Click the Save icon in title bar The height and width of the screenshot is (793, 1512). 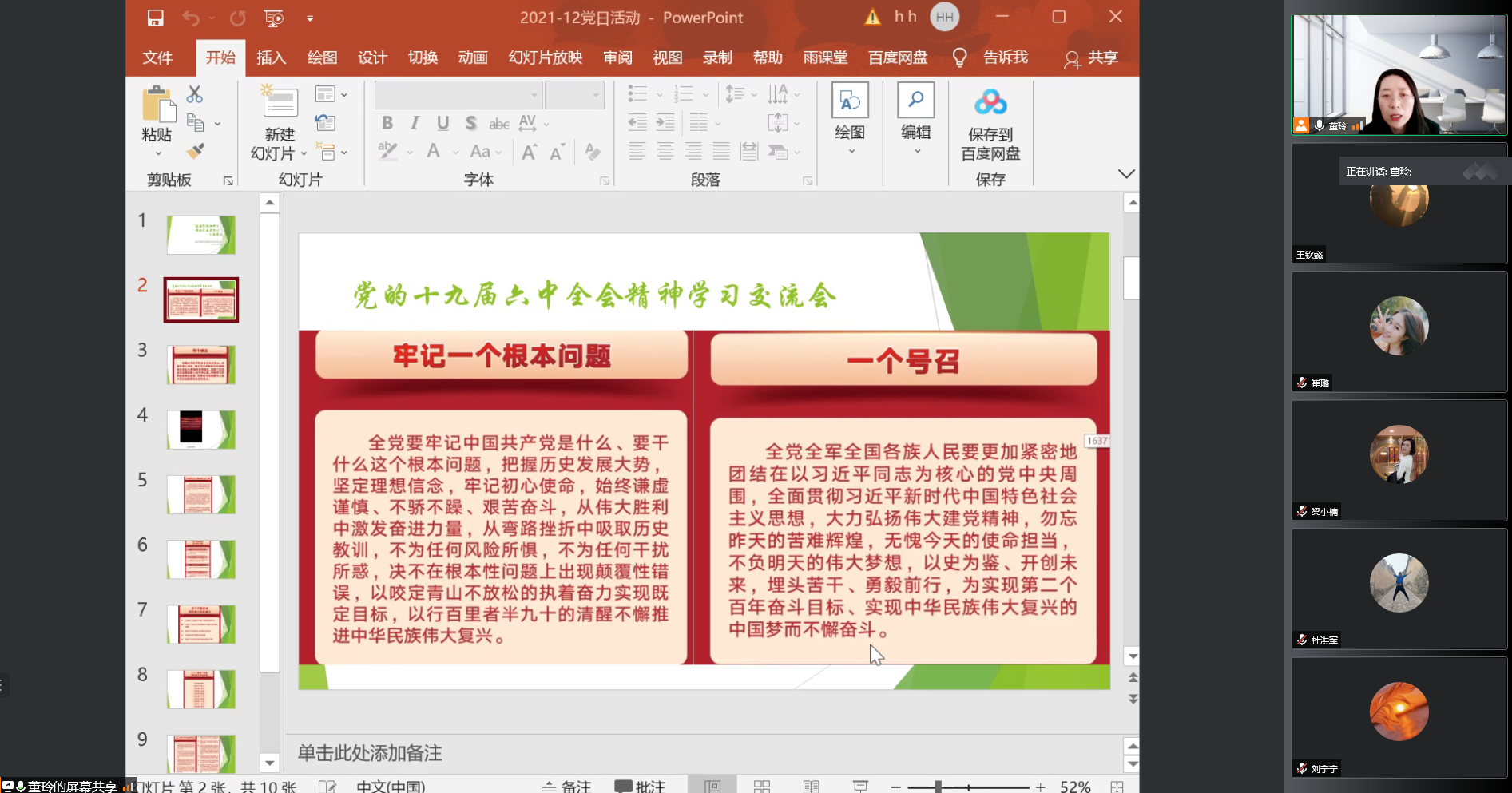click(155, 18)
